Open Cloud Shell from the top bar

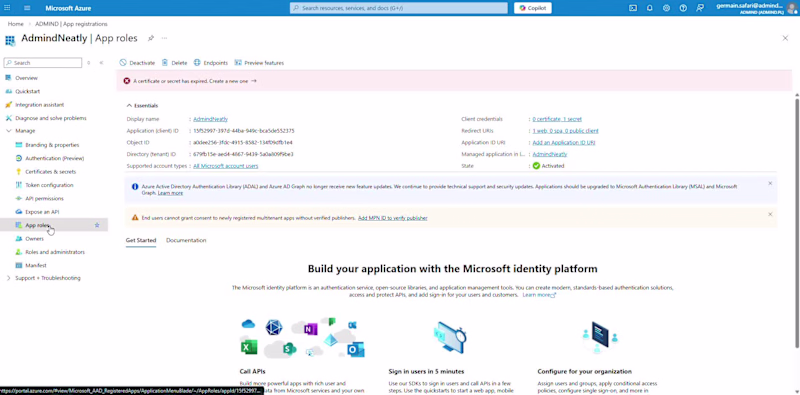[633, 8]
